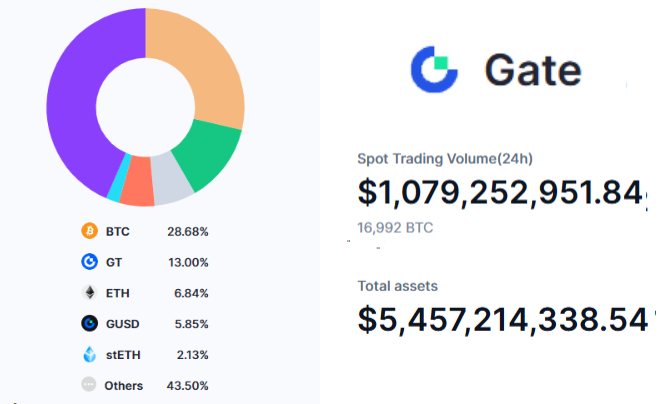
Task: Click the stETH water-drop icon
Action: coord(89,354)
